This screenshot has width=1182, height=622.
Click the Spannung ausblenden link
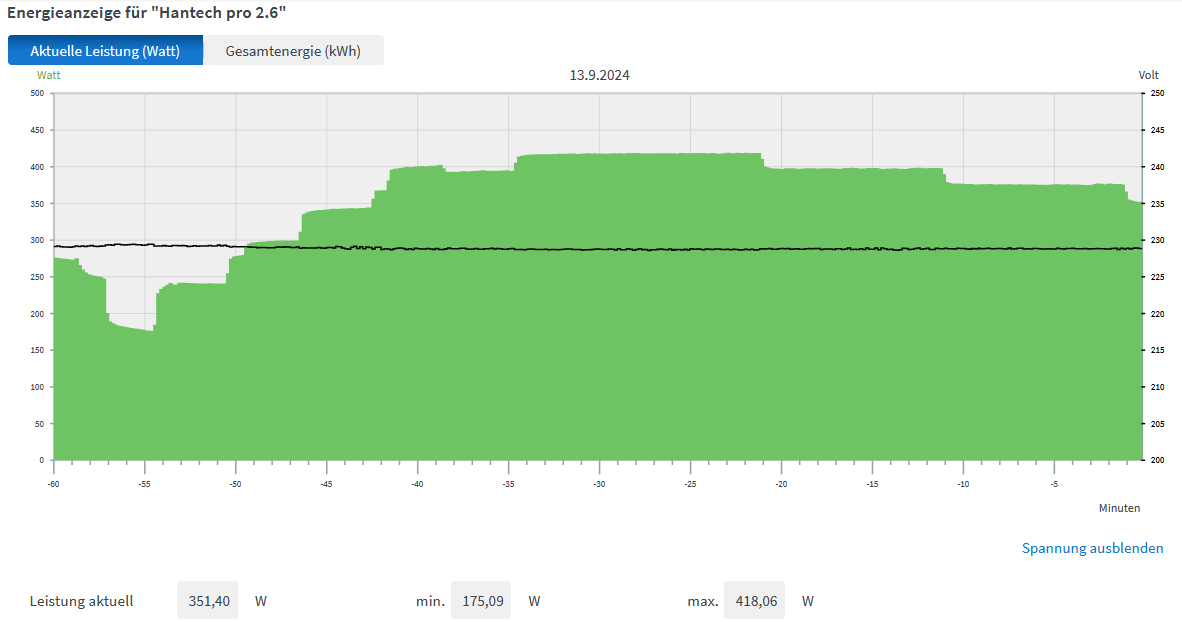1092,548
